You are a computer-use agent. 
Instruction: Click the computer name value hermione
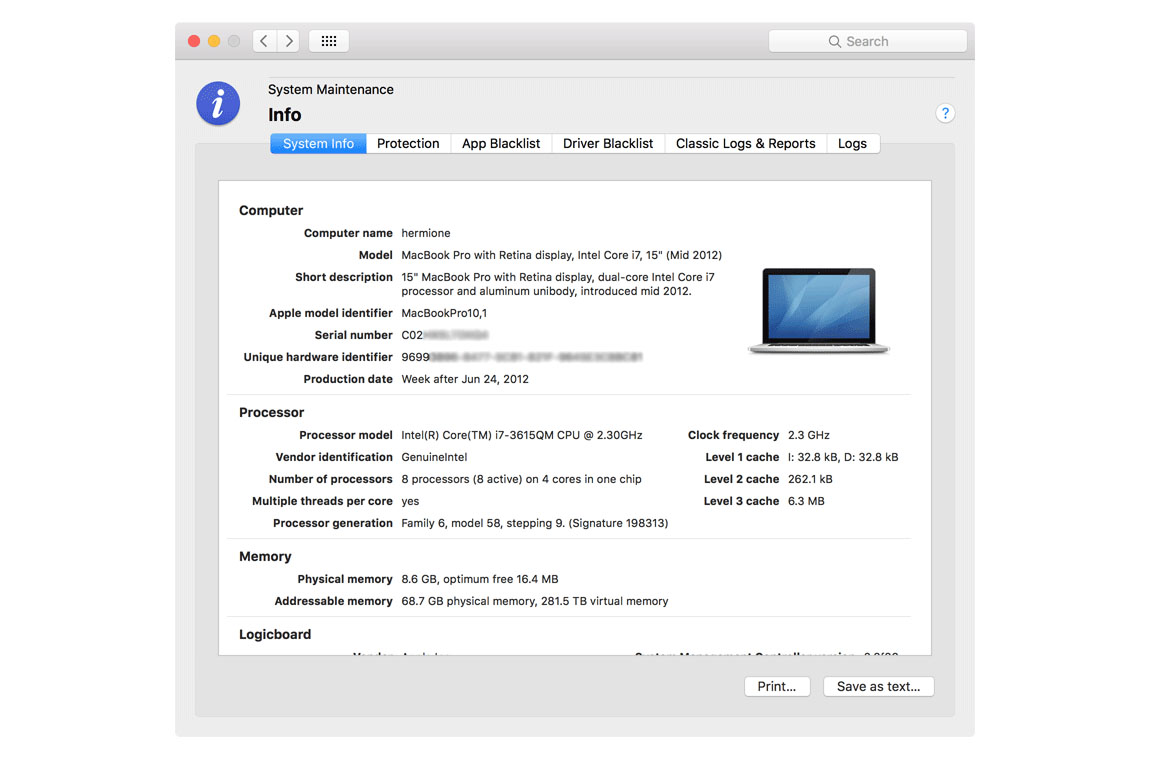(x=426, y=233)
